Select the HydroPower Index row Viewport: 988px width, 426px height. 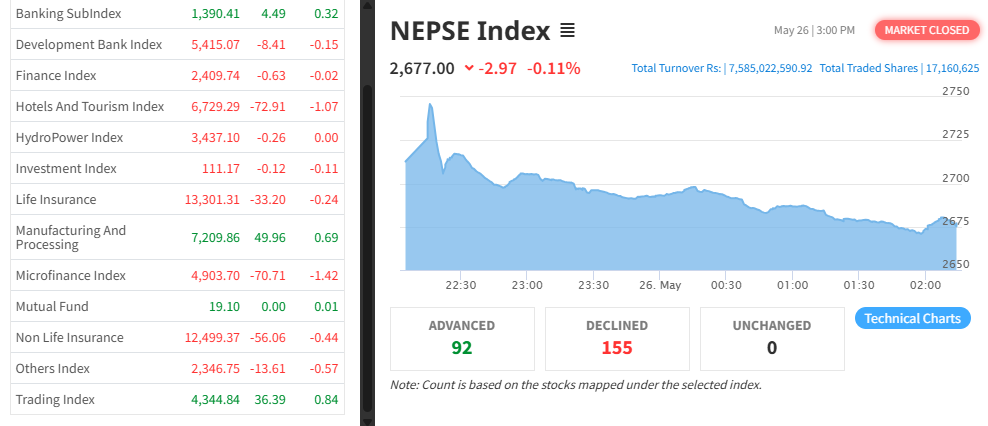[69, 137]
